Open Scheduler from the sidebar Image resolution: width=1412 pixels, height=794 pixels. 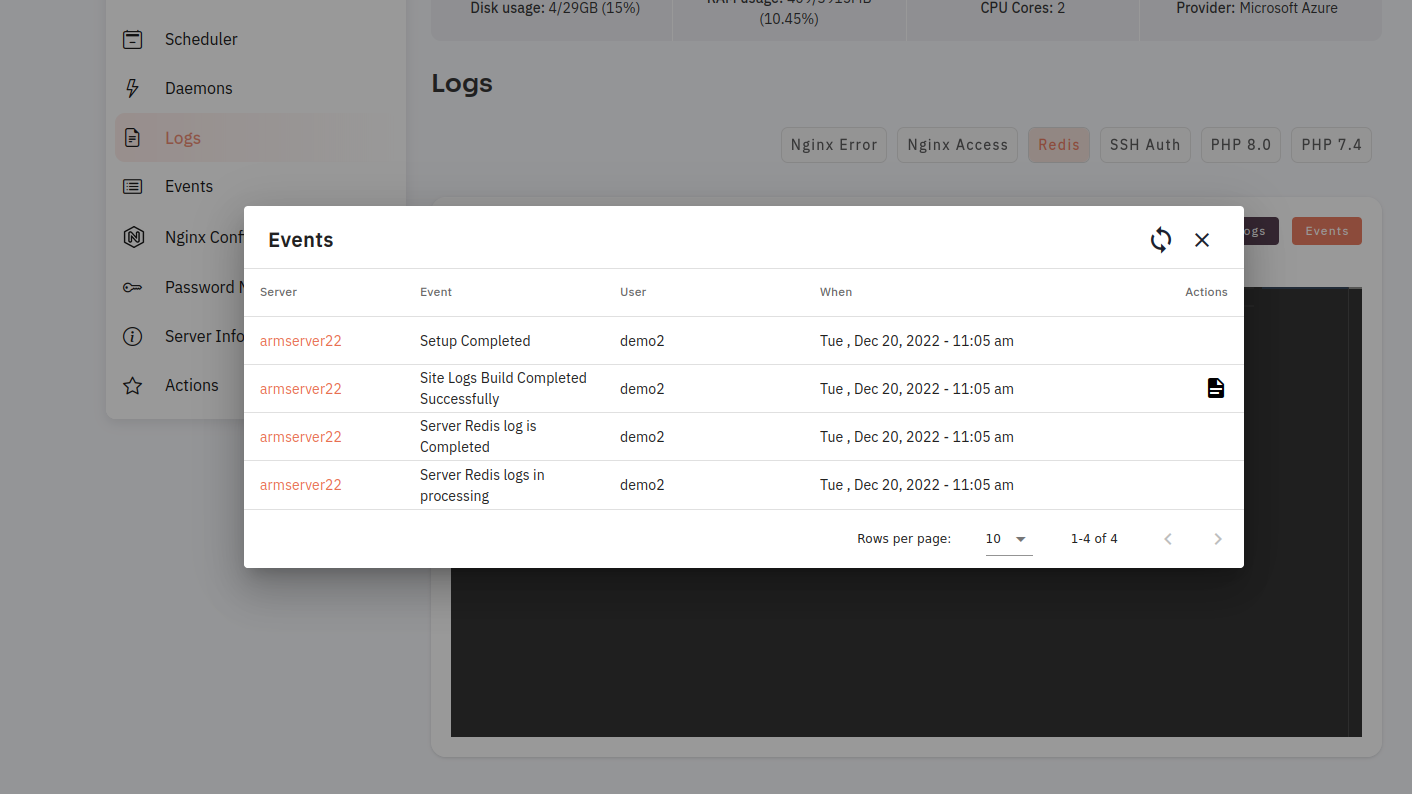coord(201,39)
